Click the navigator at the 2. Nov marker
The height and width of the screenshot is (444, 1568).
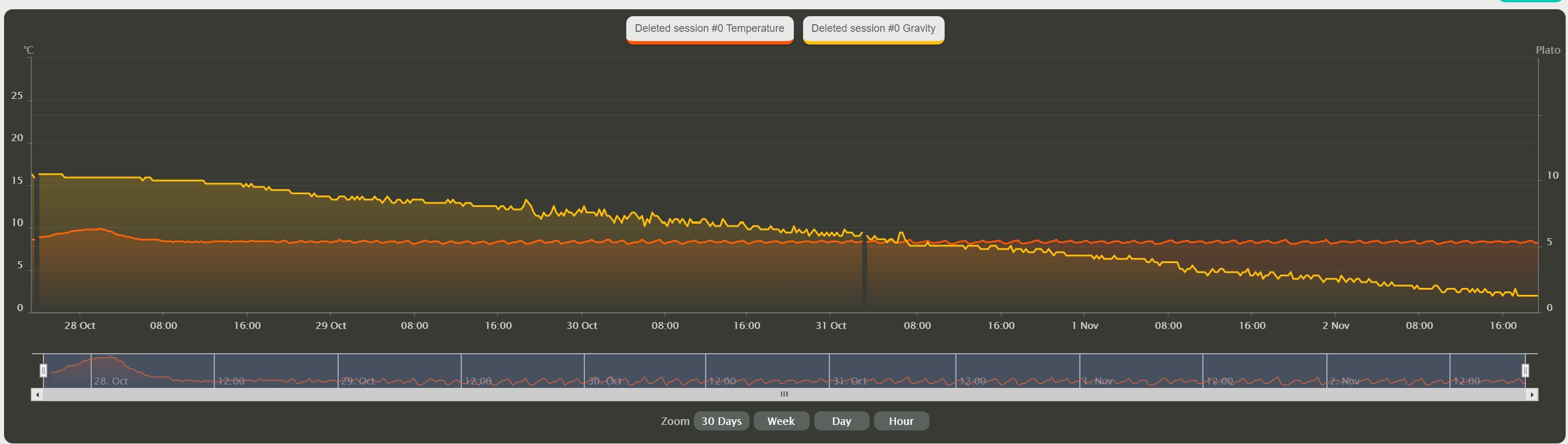pyautogui.click(x=1344, y=381)
